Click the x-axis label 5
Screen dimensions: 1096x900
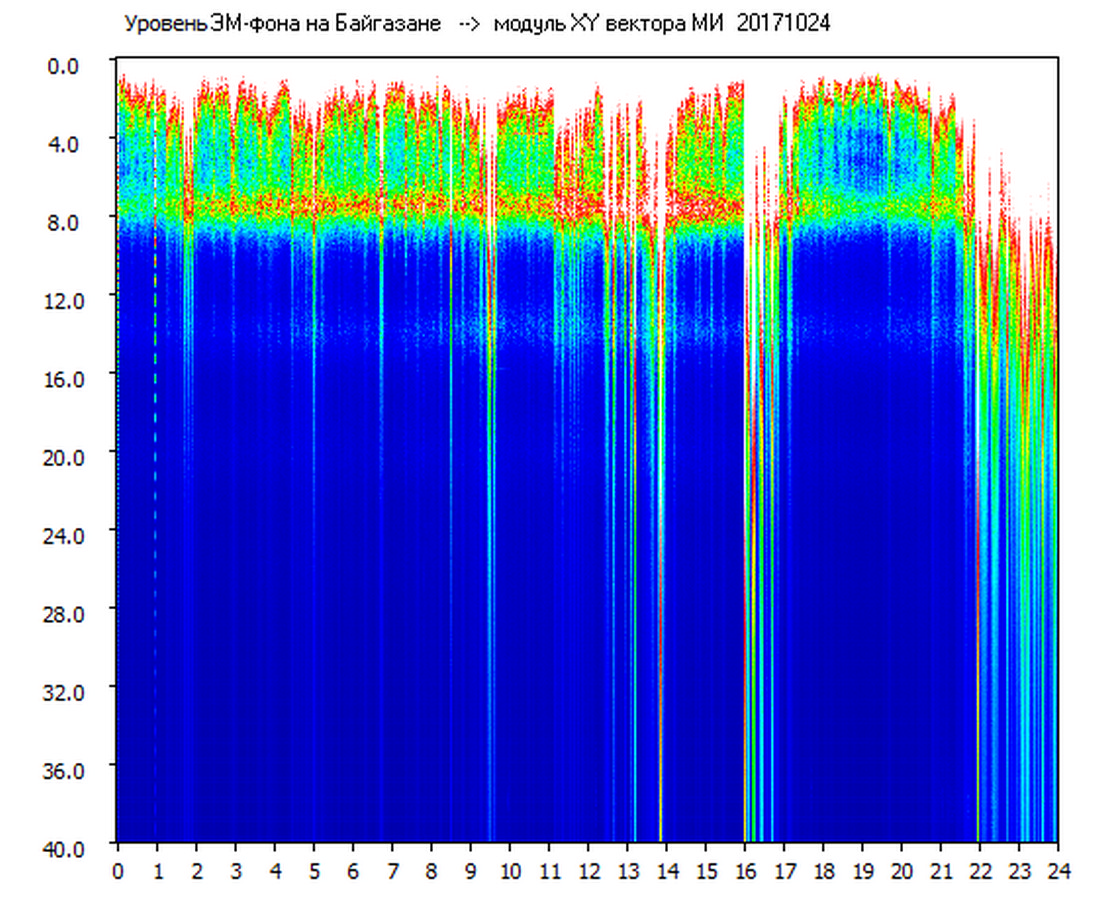click(x=314, y=870)
